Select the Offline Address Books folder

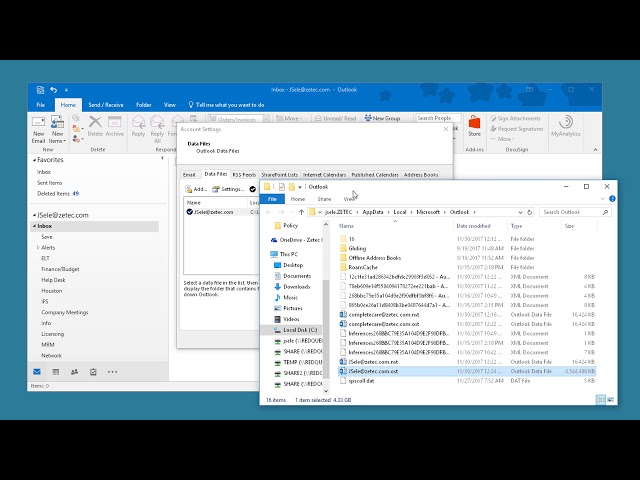pyautogui.click(x=467, y=258)
